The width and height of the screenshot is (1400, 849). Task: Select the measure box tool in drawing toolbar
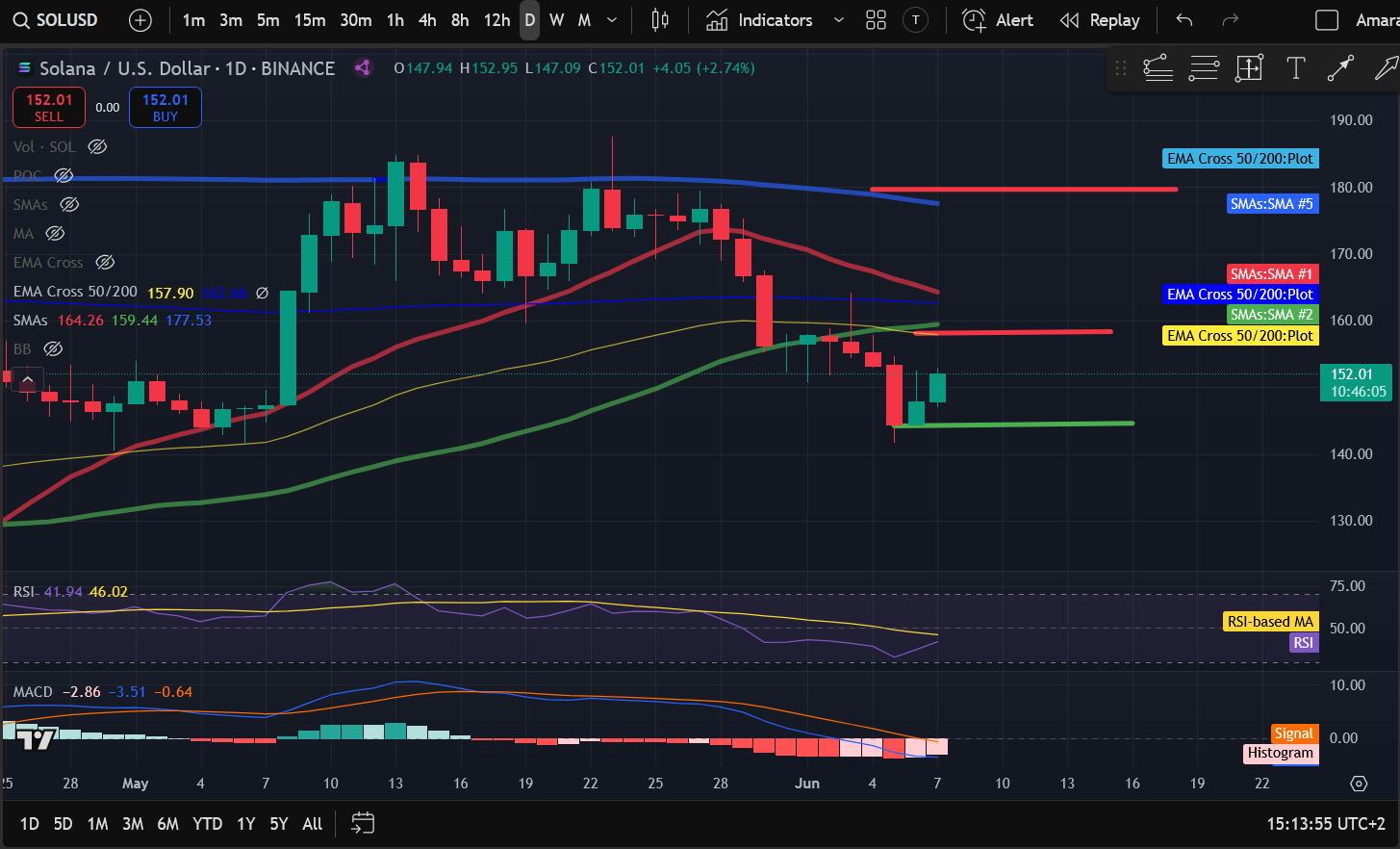tap(1249, 68)
